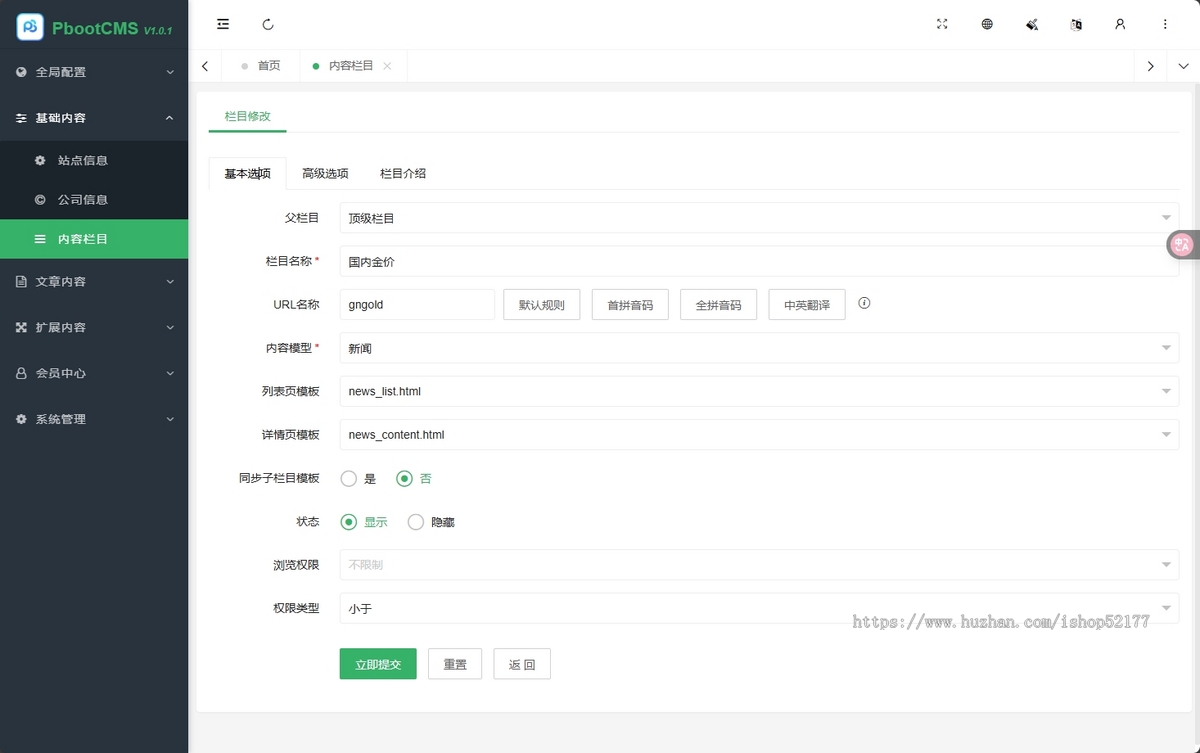Click the tabs scroll-left arrow
The image size is (1200, 753).
tap(205, 66)
